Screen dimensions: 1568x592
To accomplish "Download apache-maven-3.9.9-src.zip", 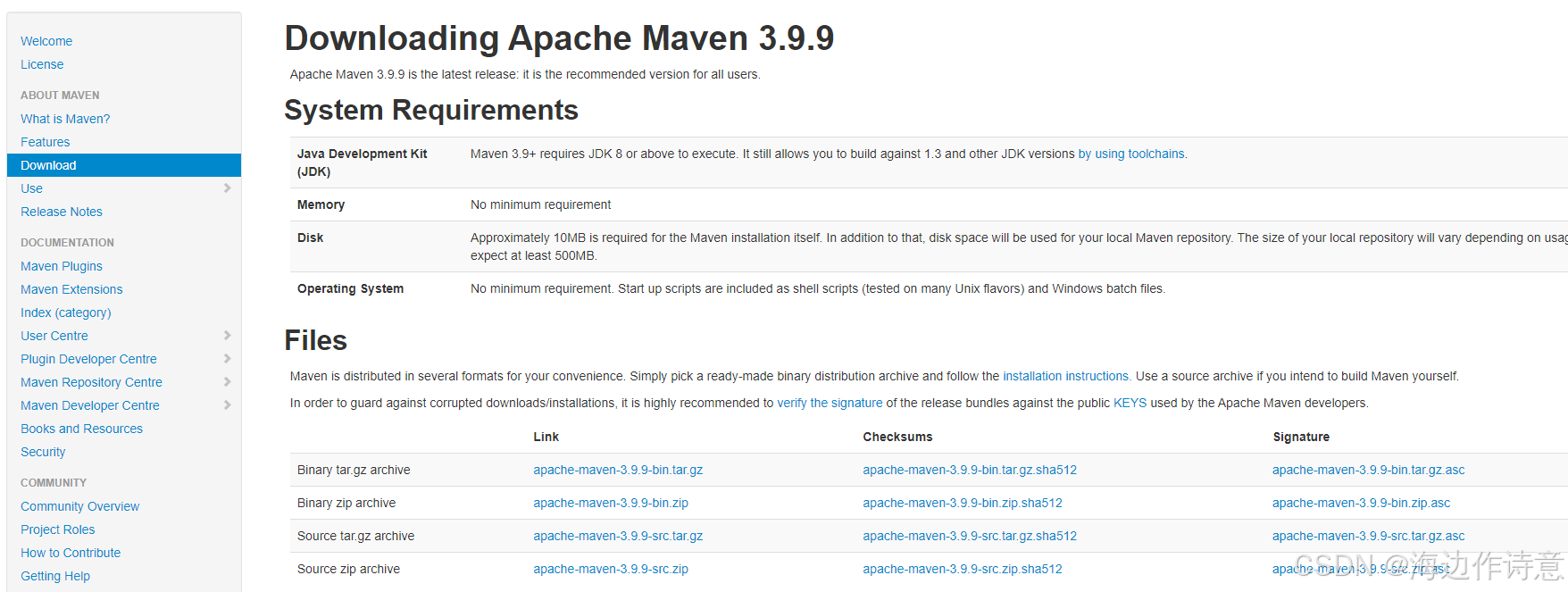I will (611, 569).
